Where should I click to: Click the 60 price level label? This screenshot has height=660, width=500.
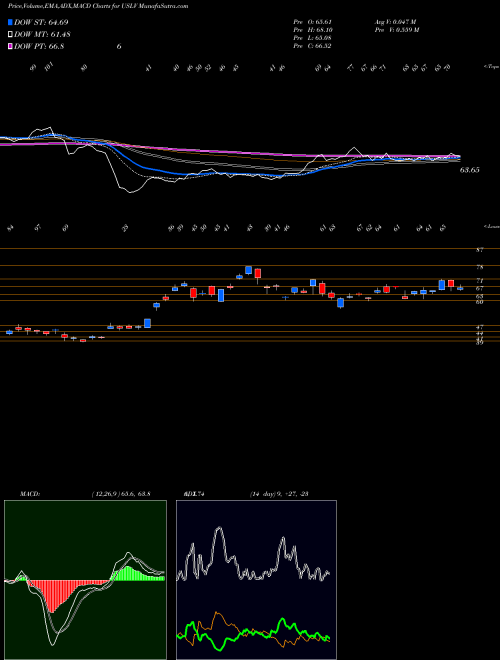pos(479,301)
